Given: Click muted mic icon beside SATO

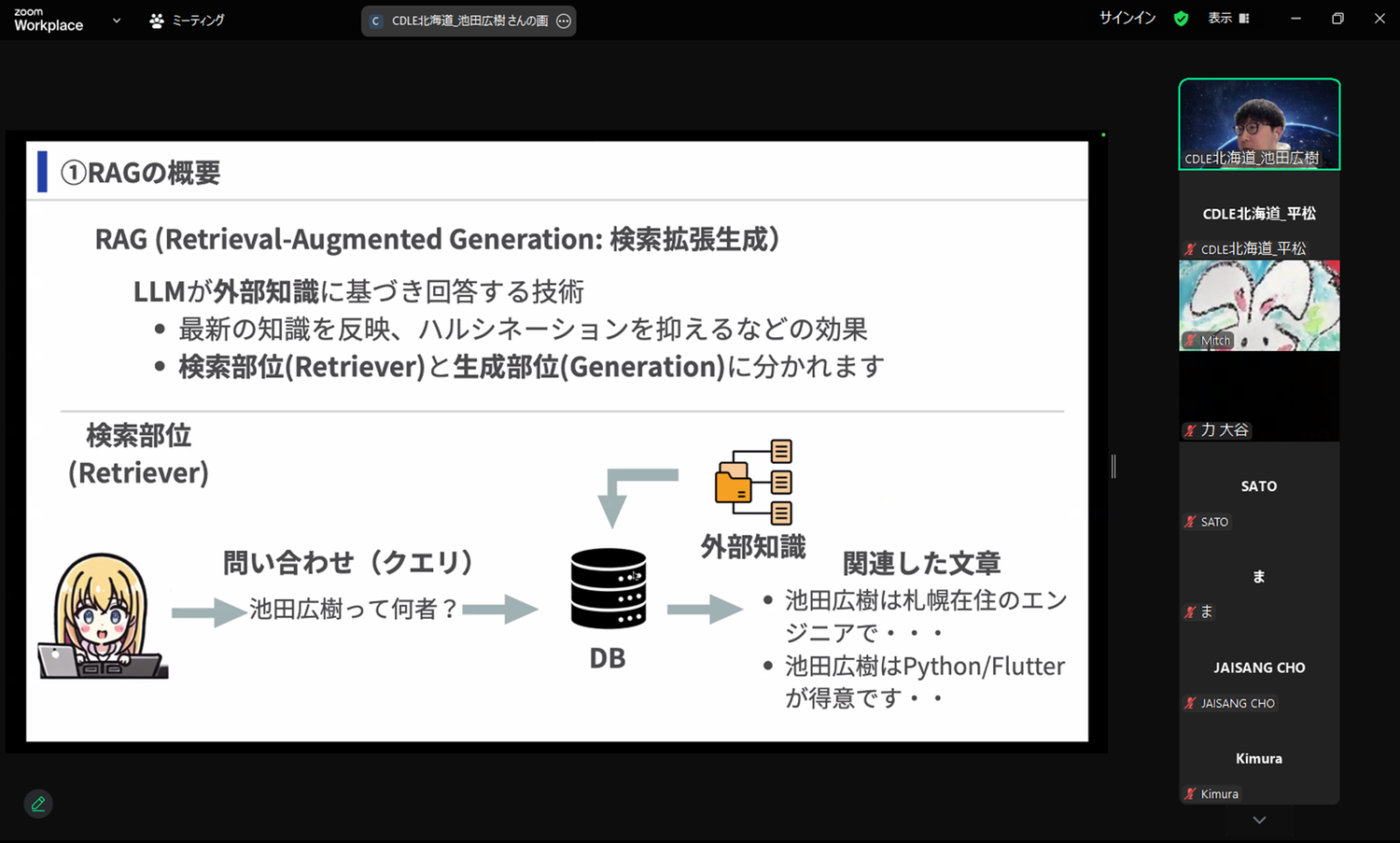Looking at the screenshot, I should (x=1190, y=522).
